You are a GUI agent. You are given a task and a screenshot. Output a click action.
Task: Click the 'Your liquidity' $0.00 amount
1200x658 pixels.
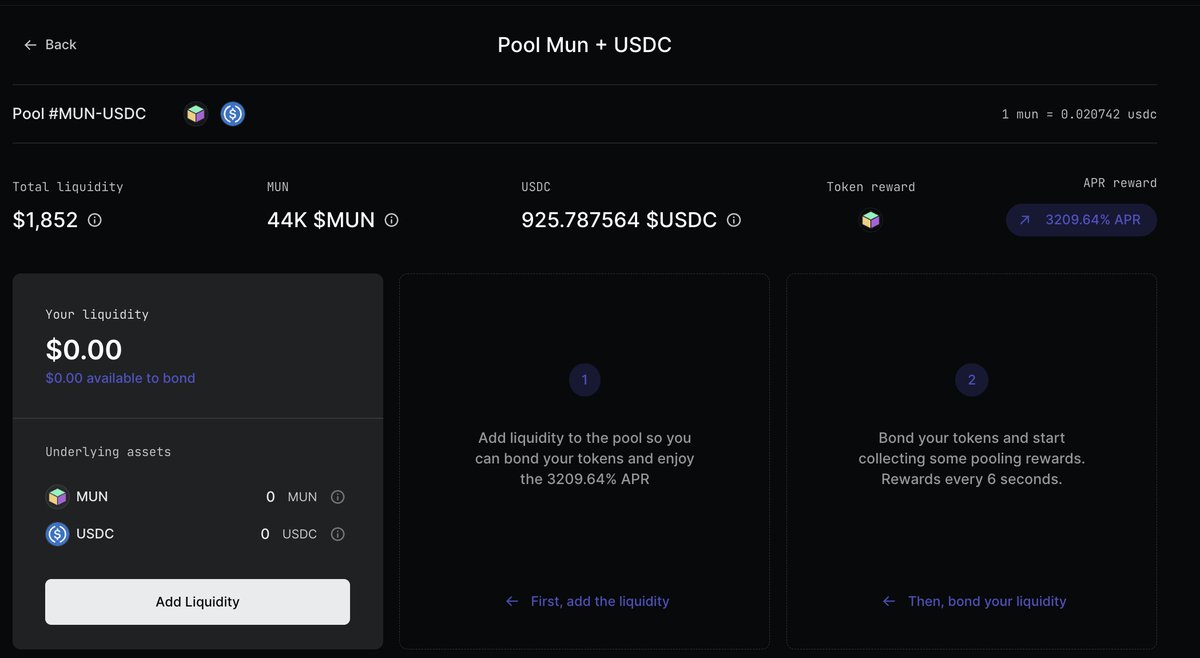(84, 349)
